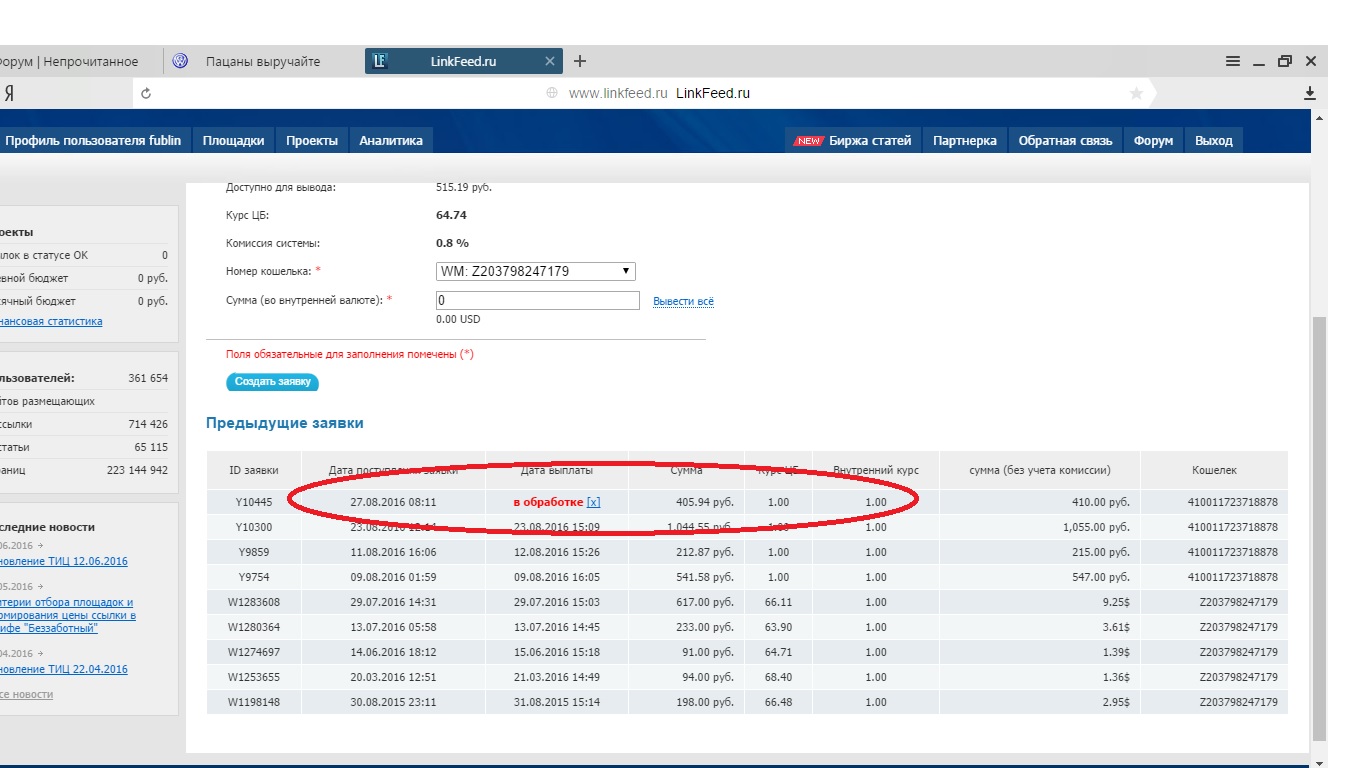Screen dimensions: 1366x768
Task: Click the 'все новости' link
Action: (27, 694)
